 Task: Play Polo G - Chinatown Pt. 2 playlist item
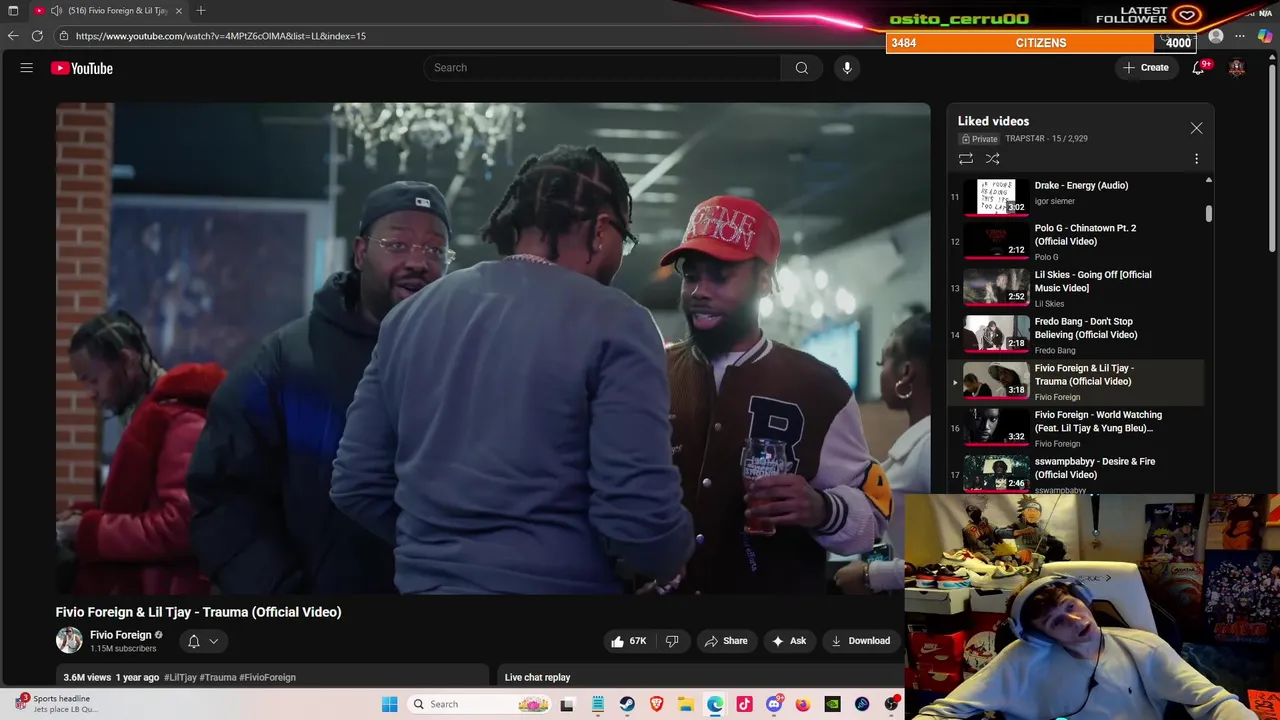click(x=1076, y=241)
